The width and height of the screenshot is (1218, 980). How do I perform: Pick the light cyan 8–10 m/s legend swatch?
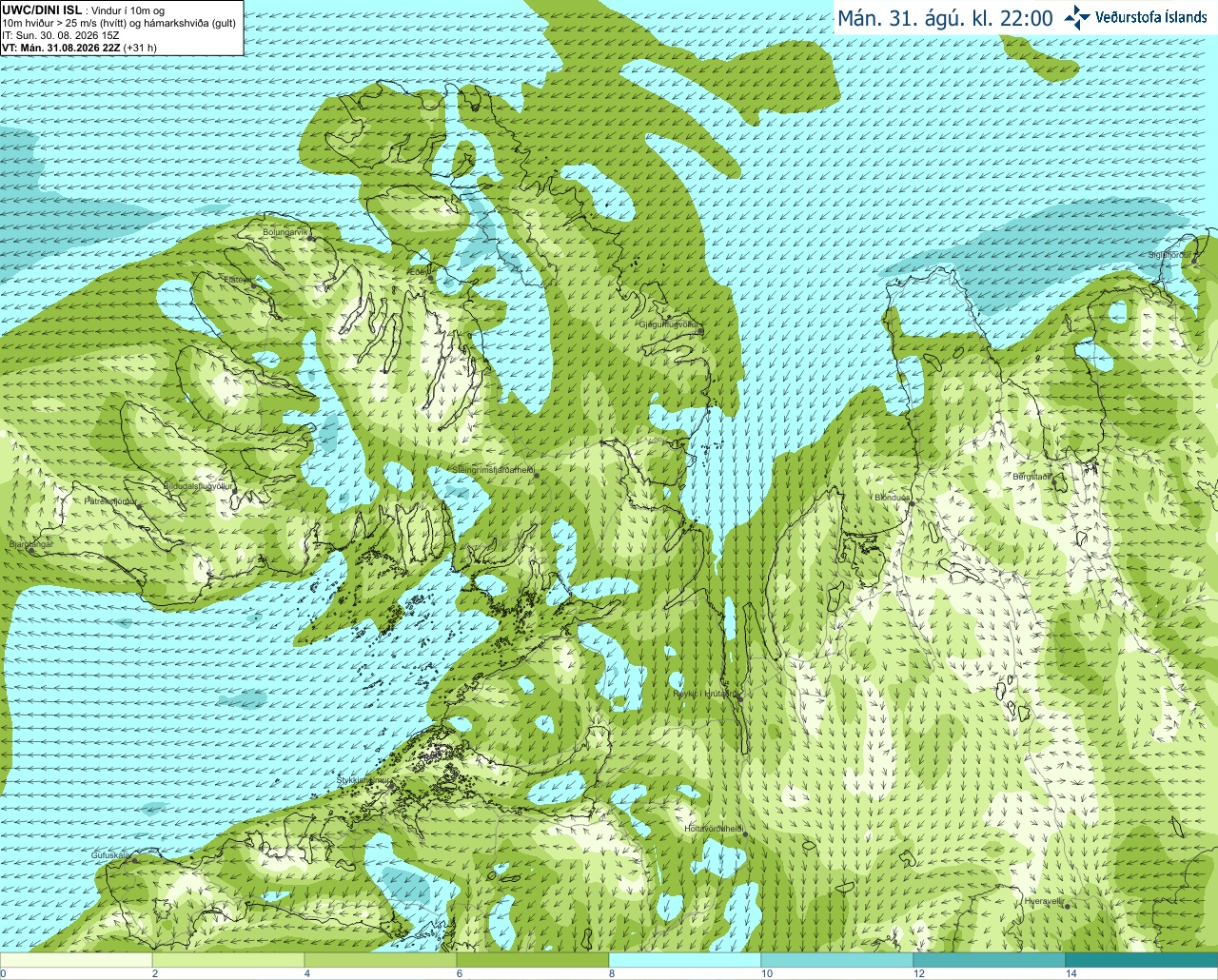pos(685,960)
